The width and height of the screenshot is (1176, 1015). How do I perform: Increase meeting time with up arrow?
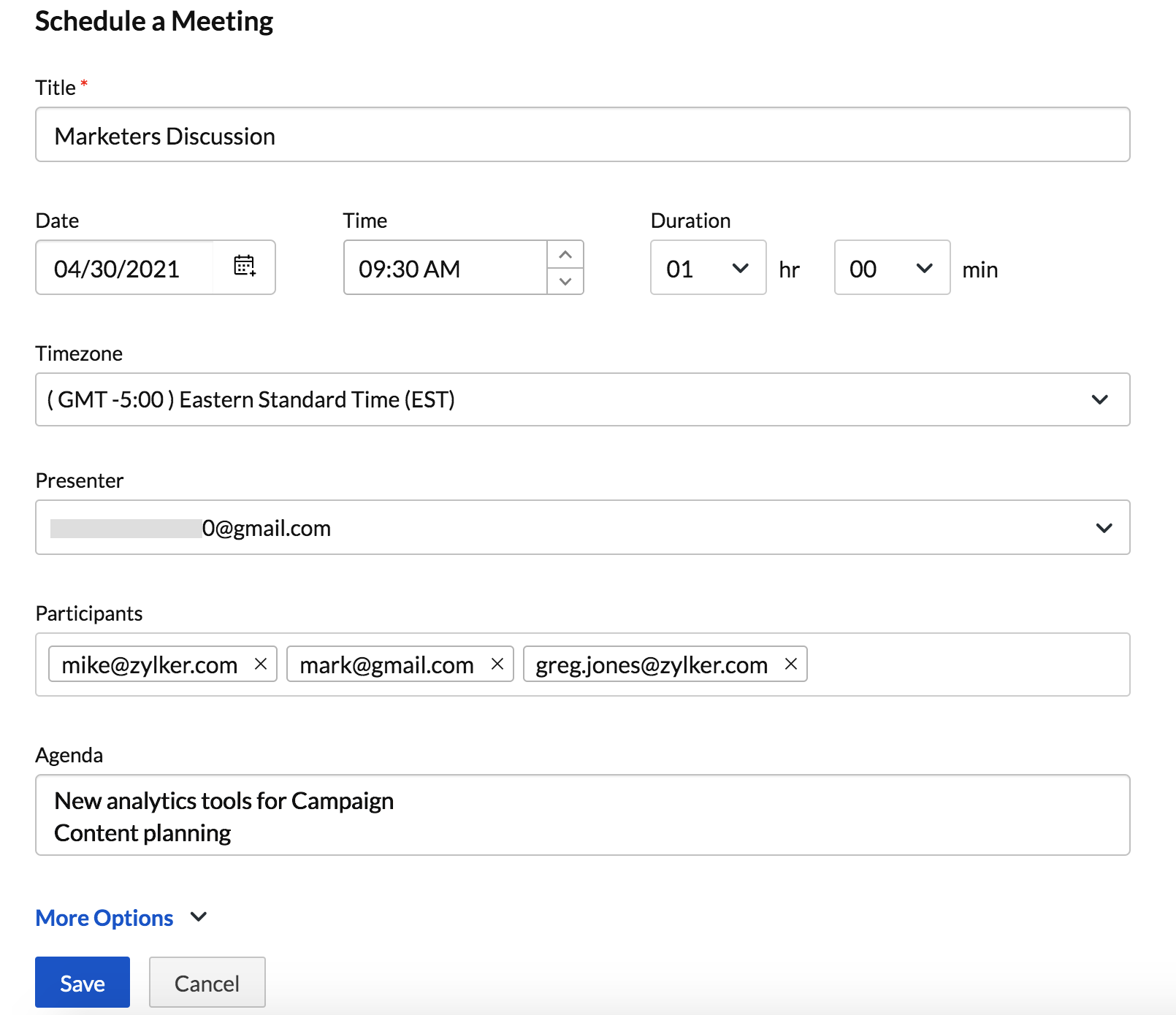(x=565, y=255)
